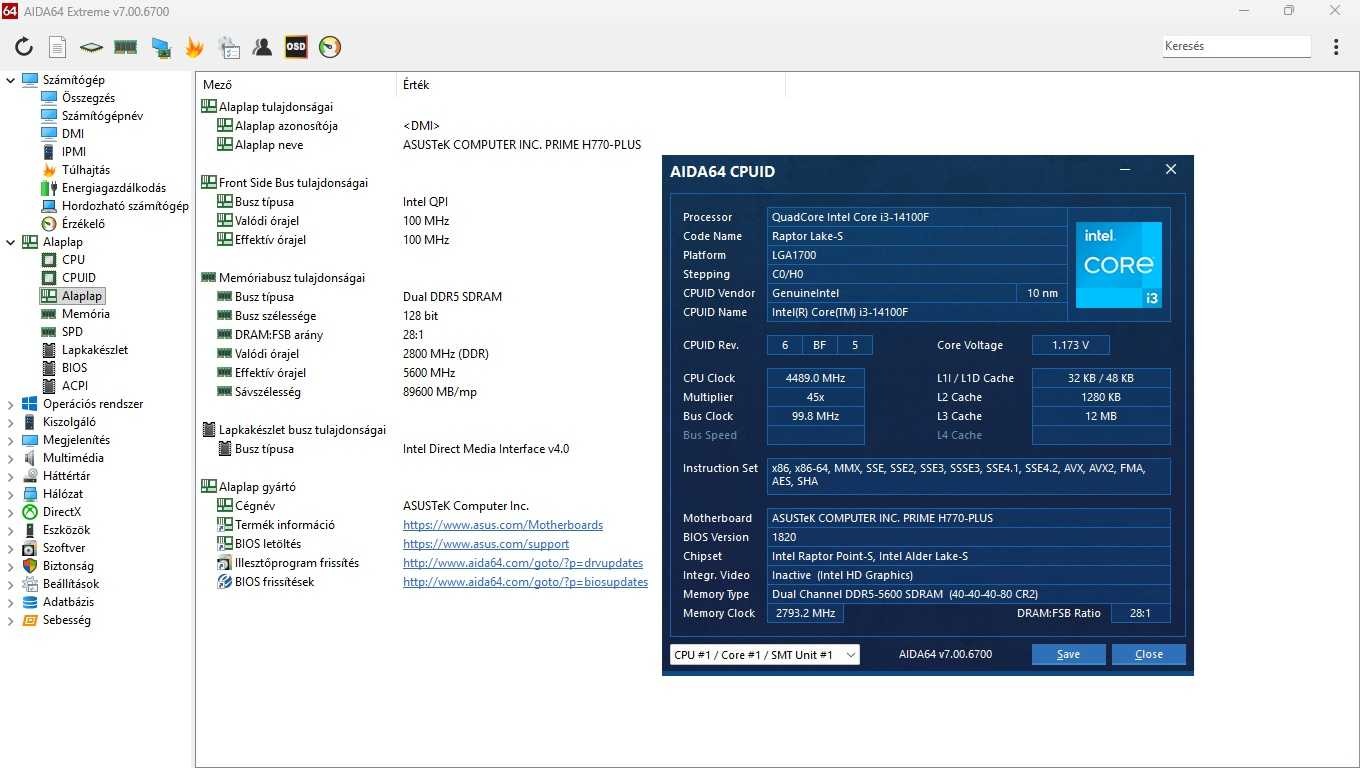Click the user silhouette toolbar icon
1360x768 pixels.
[x=262, y=47]
